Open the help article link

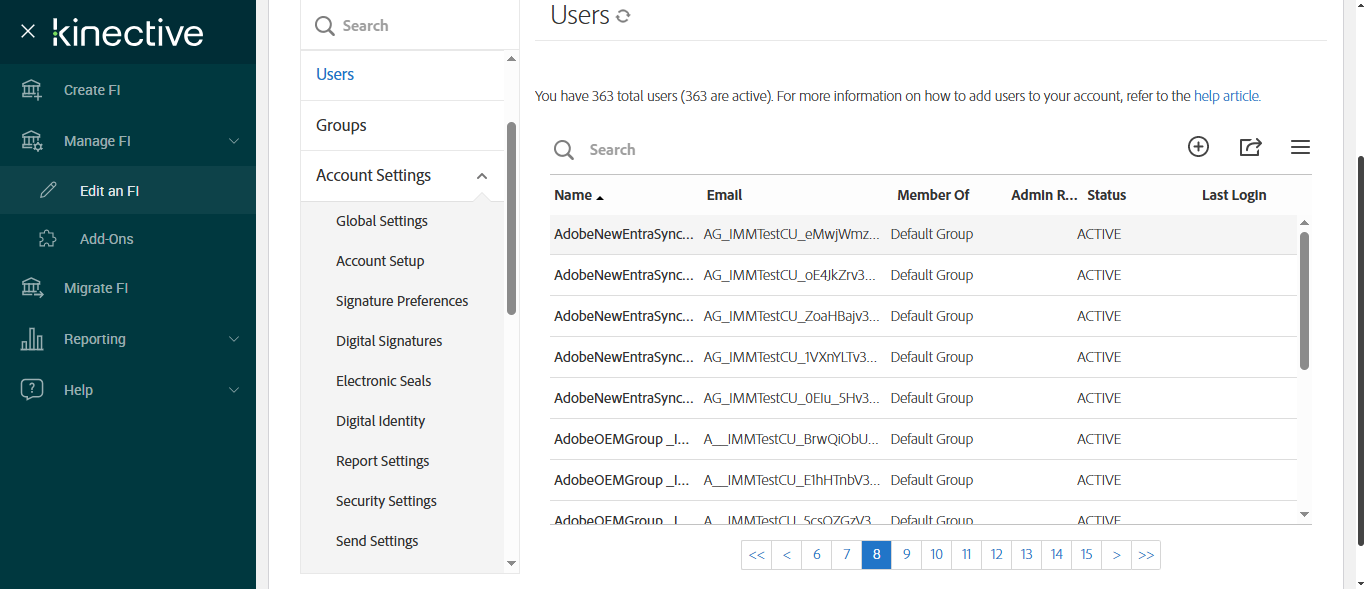coord(1227,97)
